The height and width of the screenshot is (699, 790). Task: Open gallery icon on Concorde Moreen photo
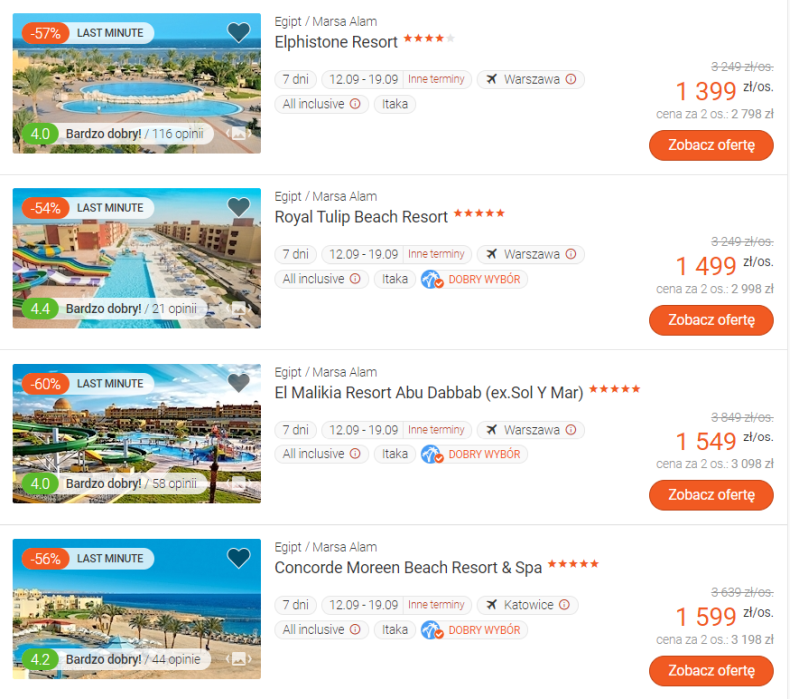(239, 659)
